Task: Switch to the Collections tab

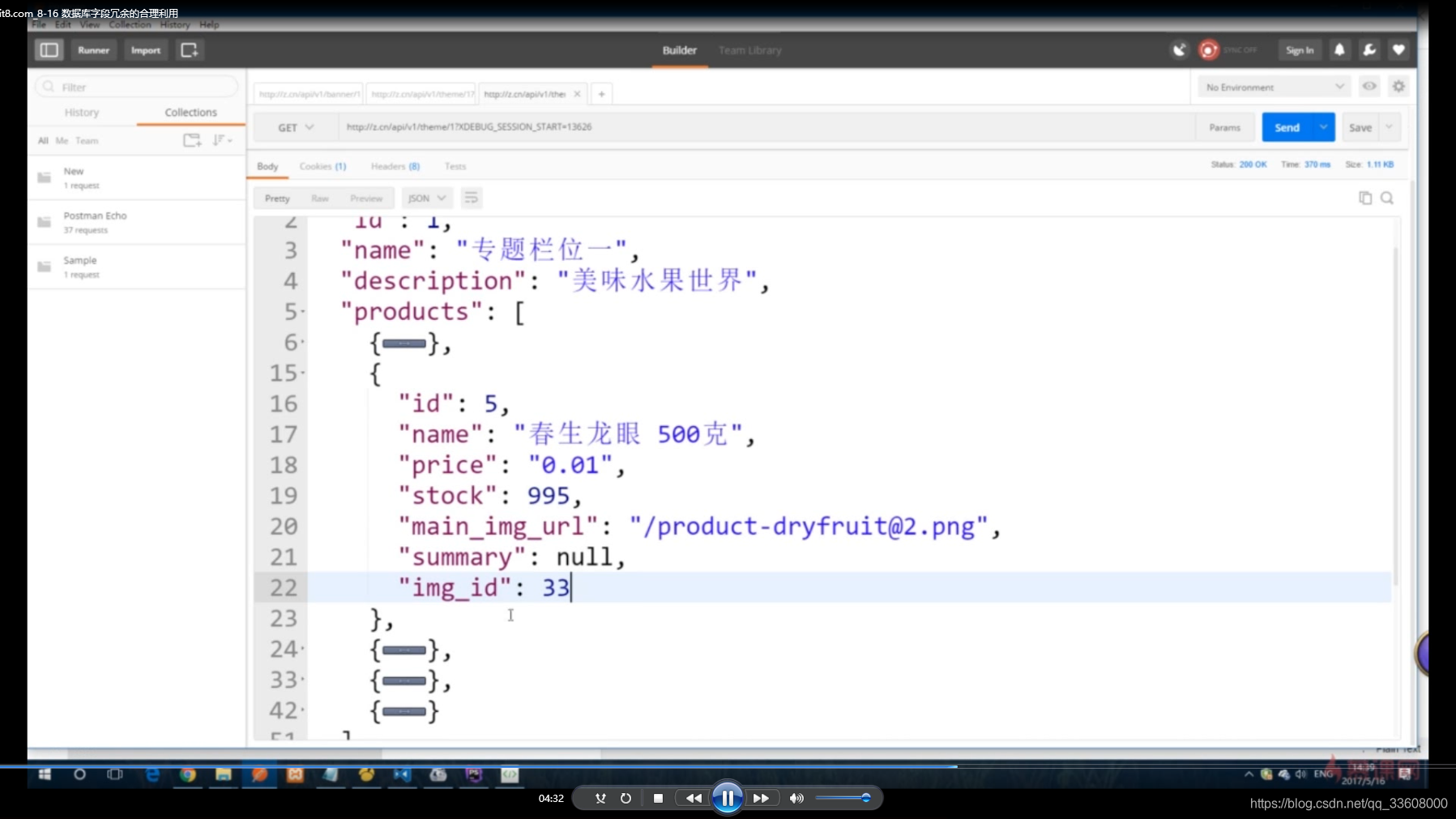Action: coord(191,113)
